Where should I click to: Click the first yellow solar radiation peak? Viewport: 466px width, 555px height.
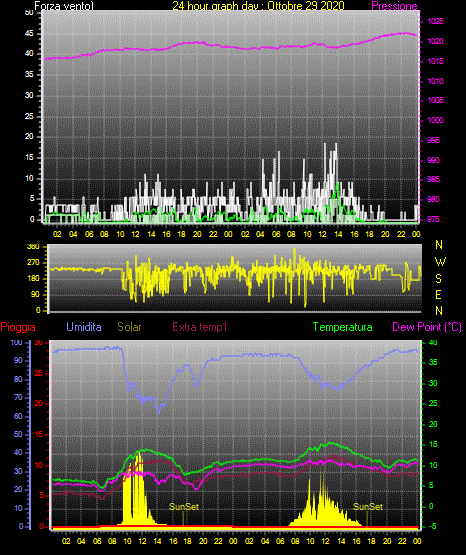[x=139, y=454]
